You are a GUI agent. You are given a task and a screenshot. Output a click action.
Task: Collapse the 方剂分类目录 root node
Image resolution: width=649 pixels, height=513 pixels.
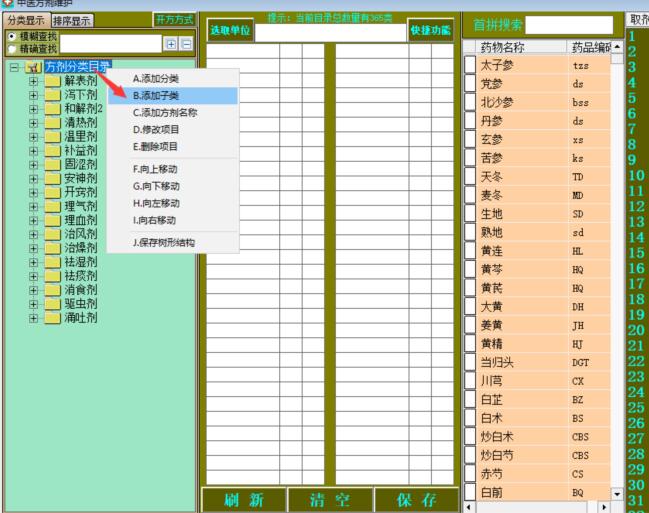[x=14, y=67]
